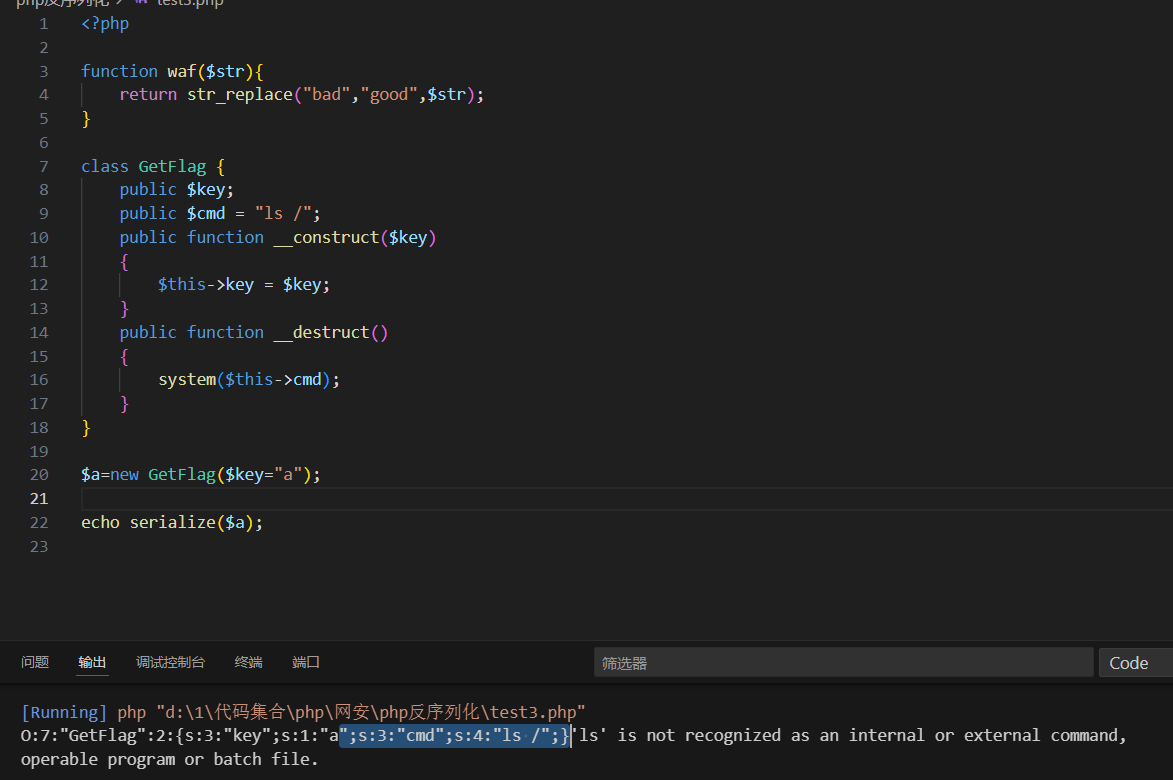Switch to the 终端 tab

pyautogui.click(x=248, y=662)
